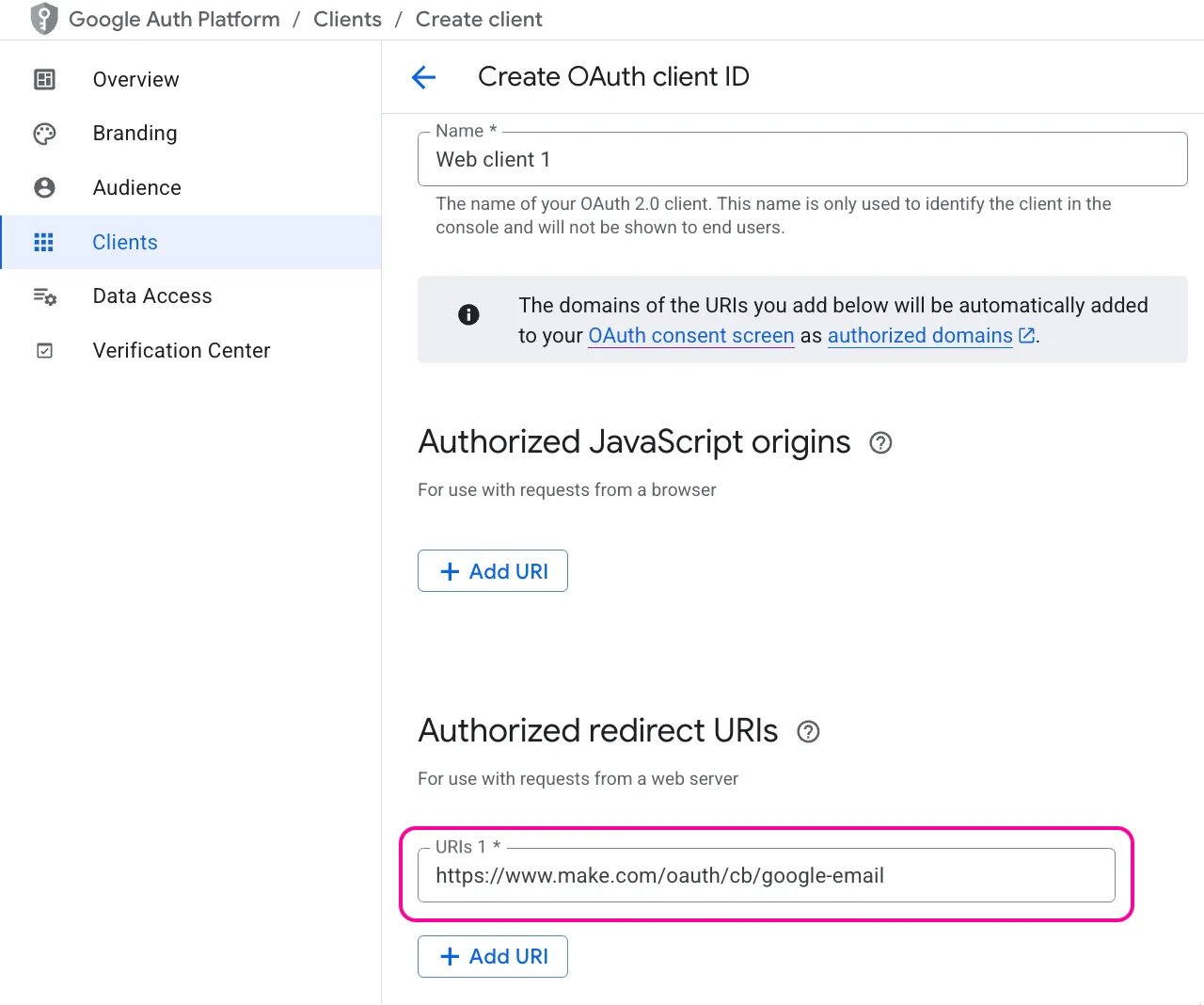Open the Branding menu item

190,134
